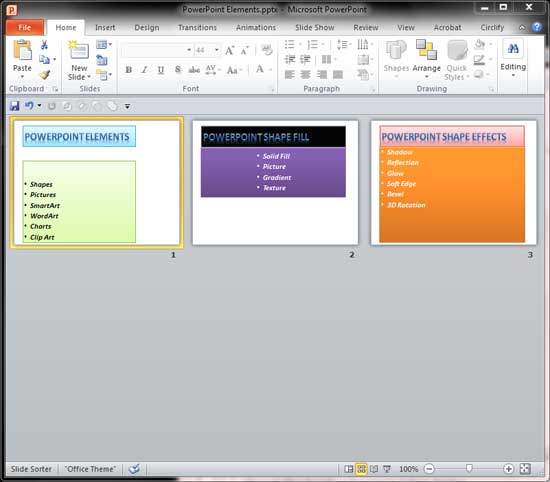Click the zoom in plus button
This screenshot has height=482, width=550.
pyautogui.click(x=508, y=469)
